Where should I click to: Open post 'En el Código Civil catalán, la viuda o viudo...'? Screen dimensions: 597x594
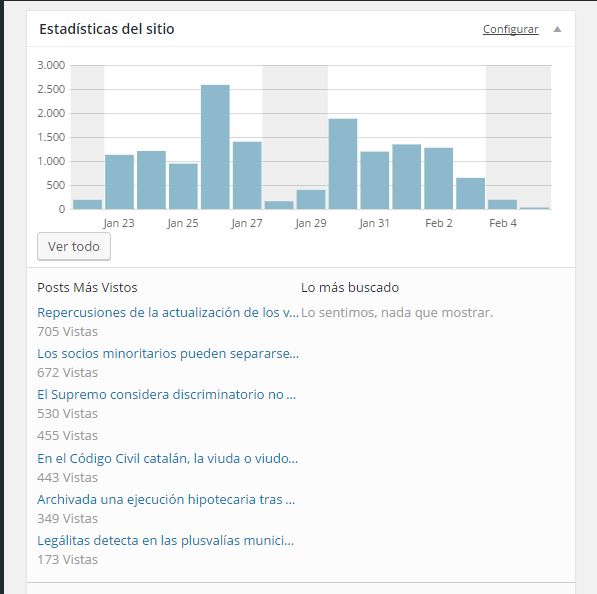point(168,459)
